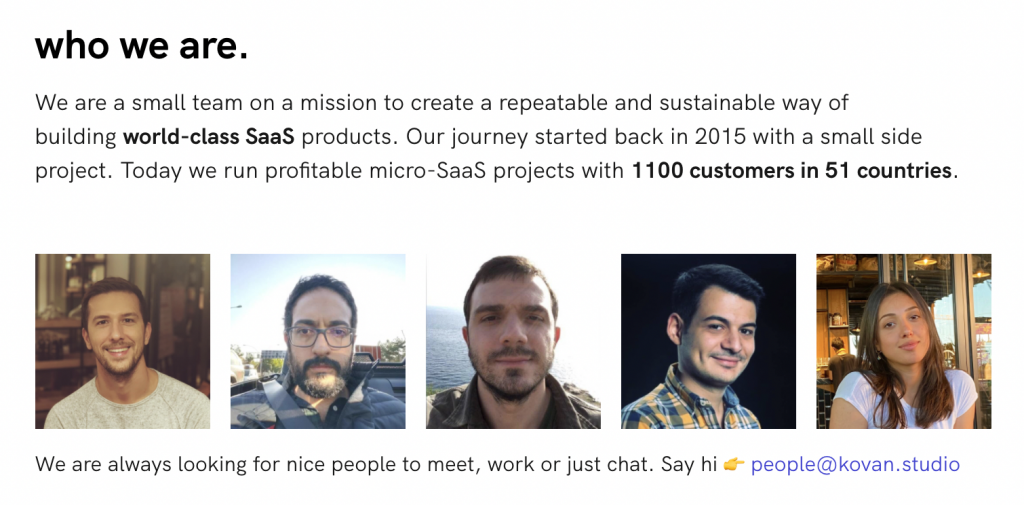Click the bold "world-class SaaS" text

tap(209, 137)
